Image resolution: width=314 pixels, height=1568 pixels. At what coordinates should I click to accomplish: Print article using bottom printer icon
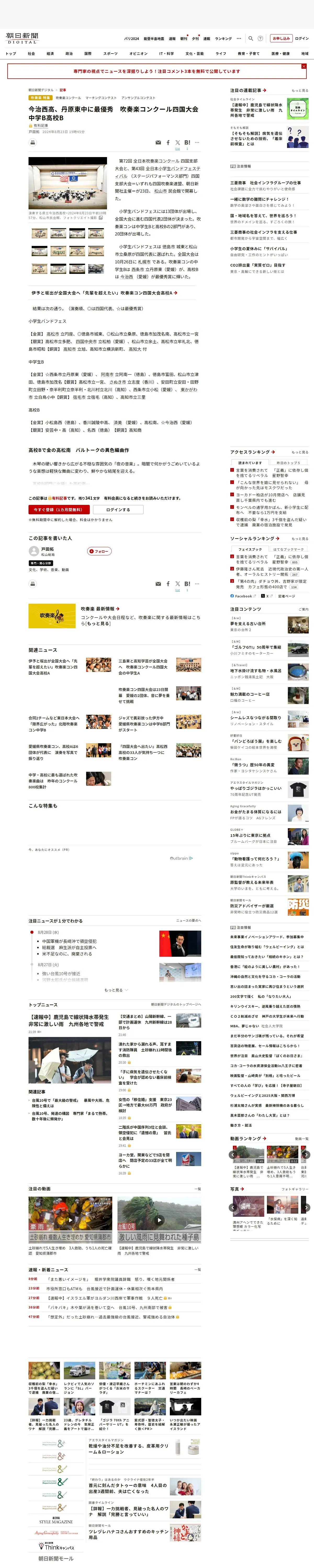33,584
